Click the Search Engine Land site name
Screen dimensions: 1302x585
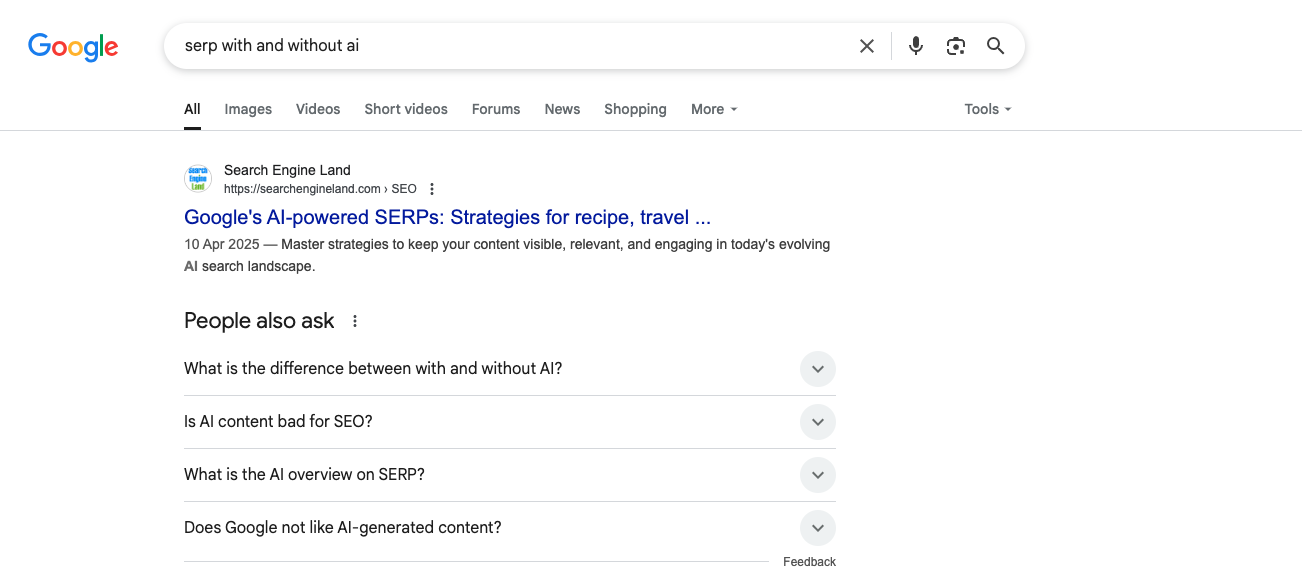(287, 170)
